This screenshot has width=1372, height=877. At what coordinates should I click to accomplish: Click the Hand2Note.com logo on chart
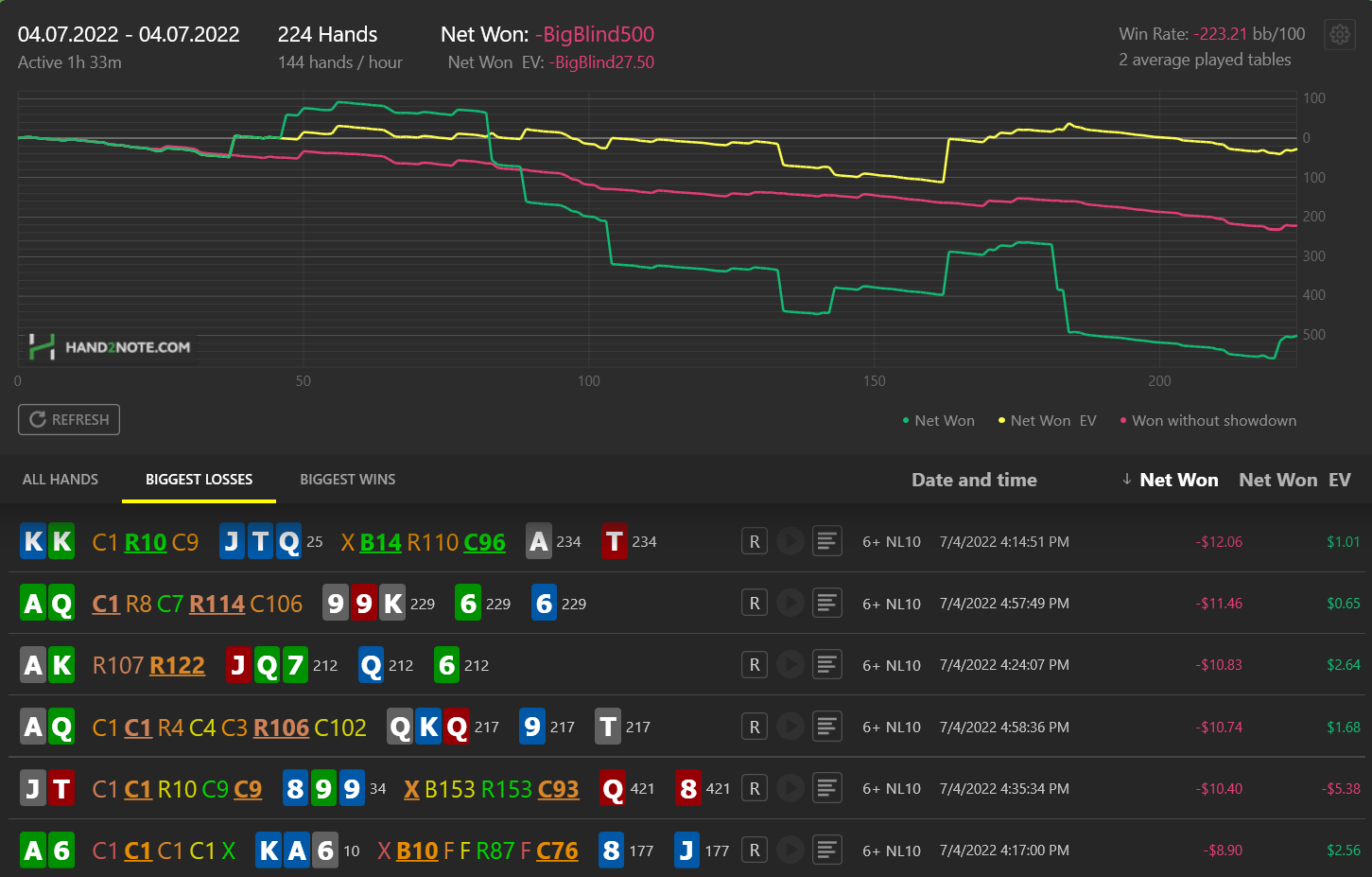(109, 347)
